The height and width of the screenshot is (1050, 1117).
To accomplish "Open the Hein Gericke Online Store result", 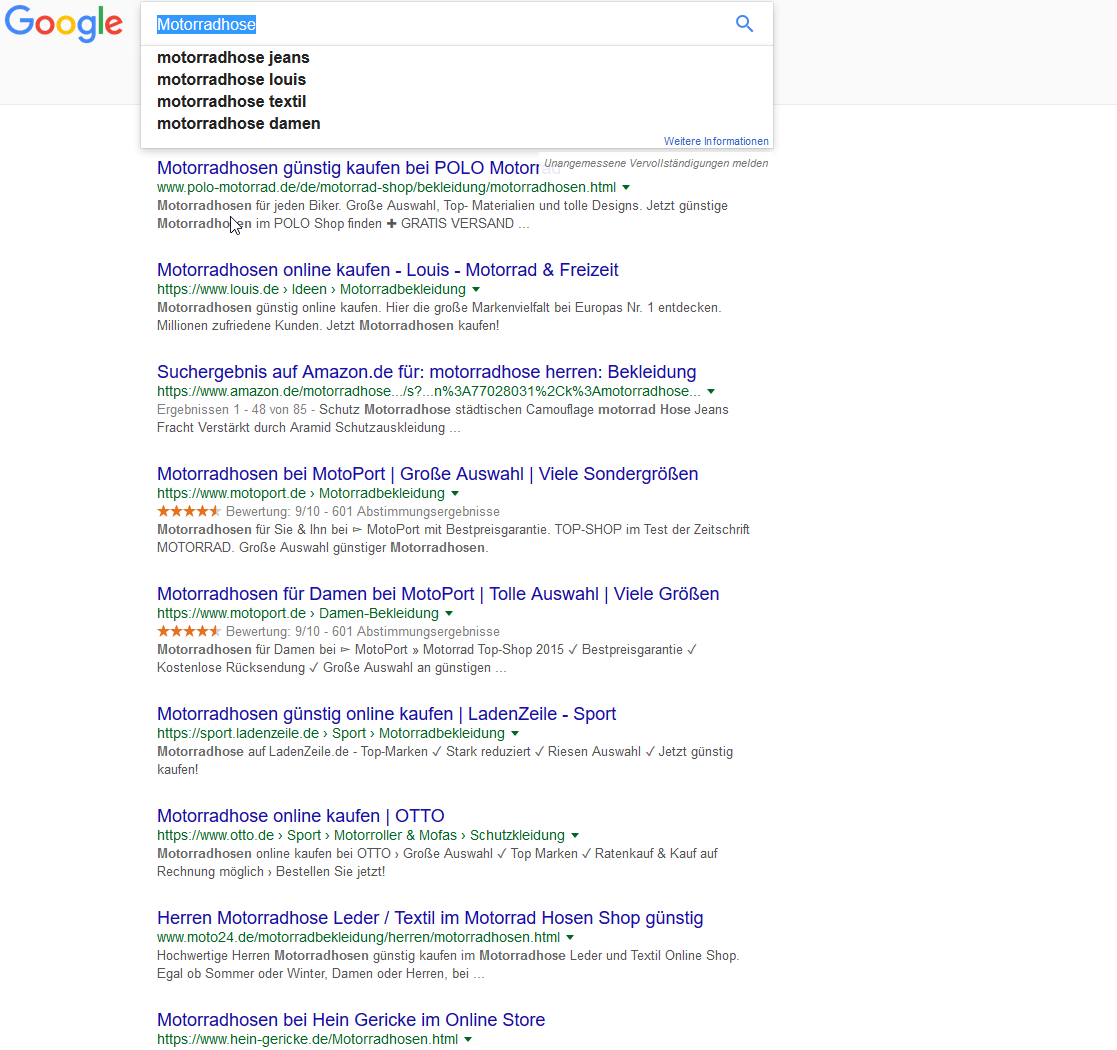I will [351, 1019].
